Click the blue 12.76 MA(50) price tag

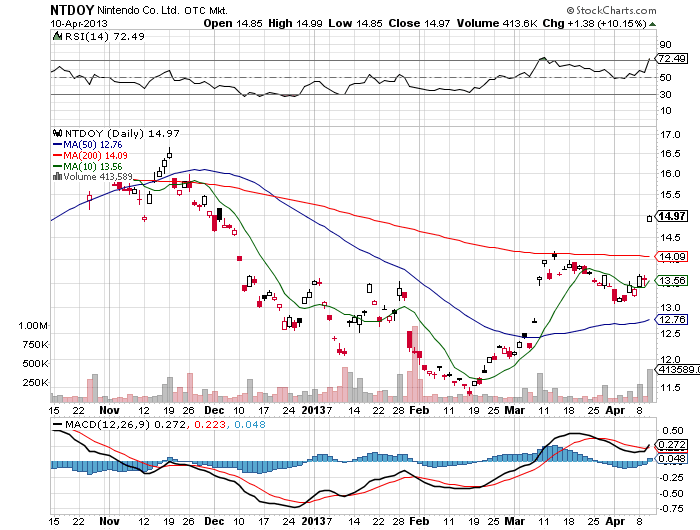tap(671, 319)
